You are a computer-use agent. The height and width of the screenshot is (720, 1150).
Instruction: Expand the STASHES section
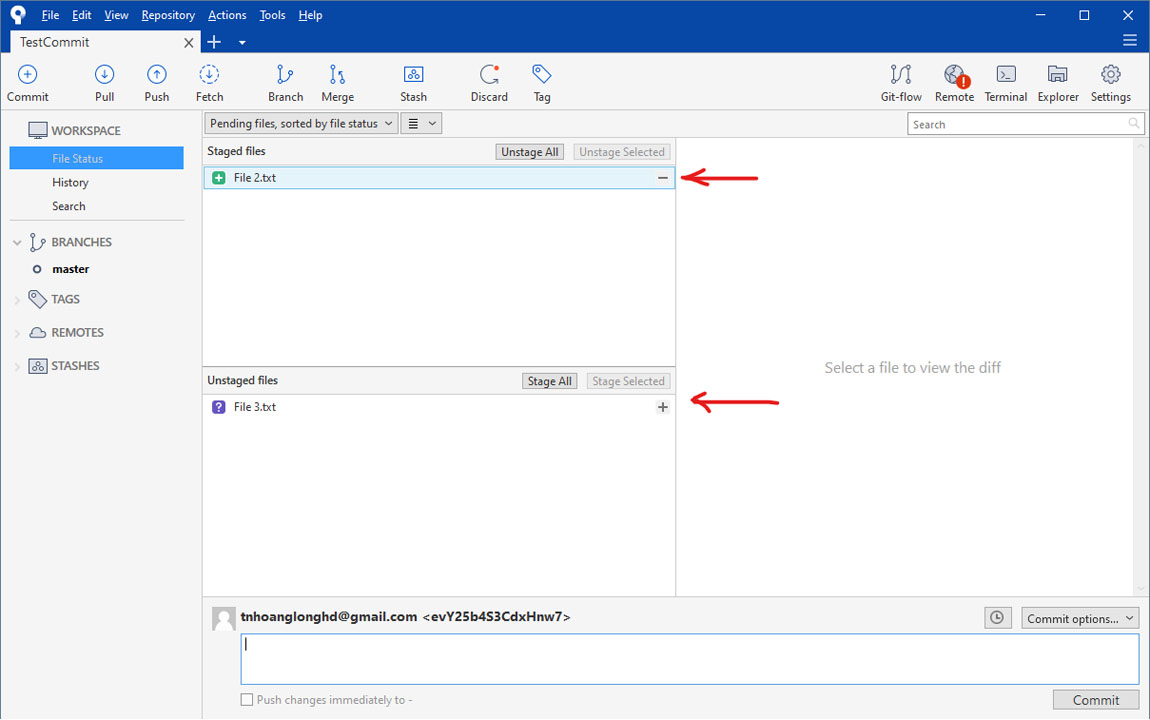click(17, 367)
